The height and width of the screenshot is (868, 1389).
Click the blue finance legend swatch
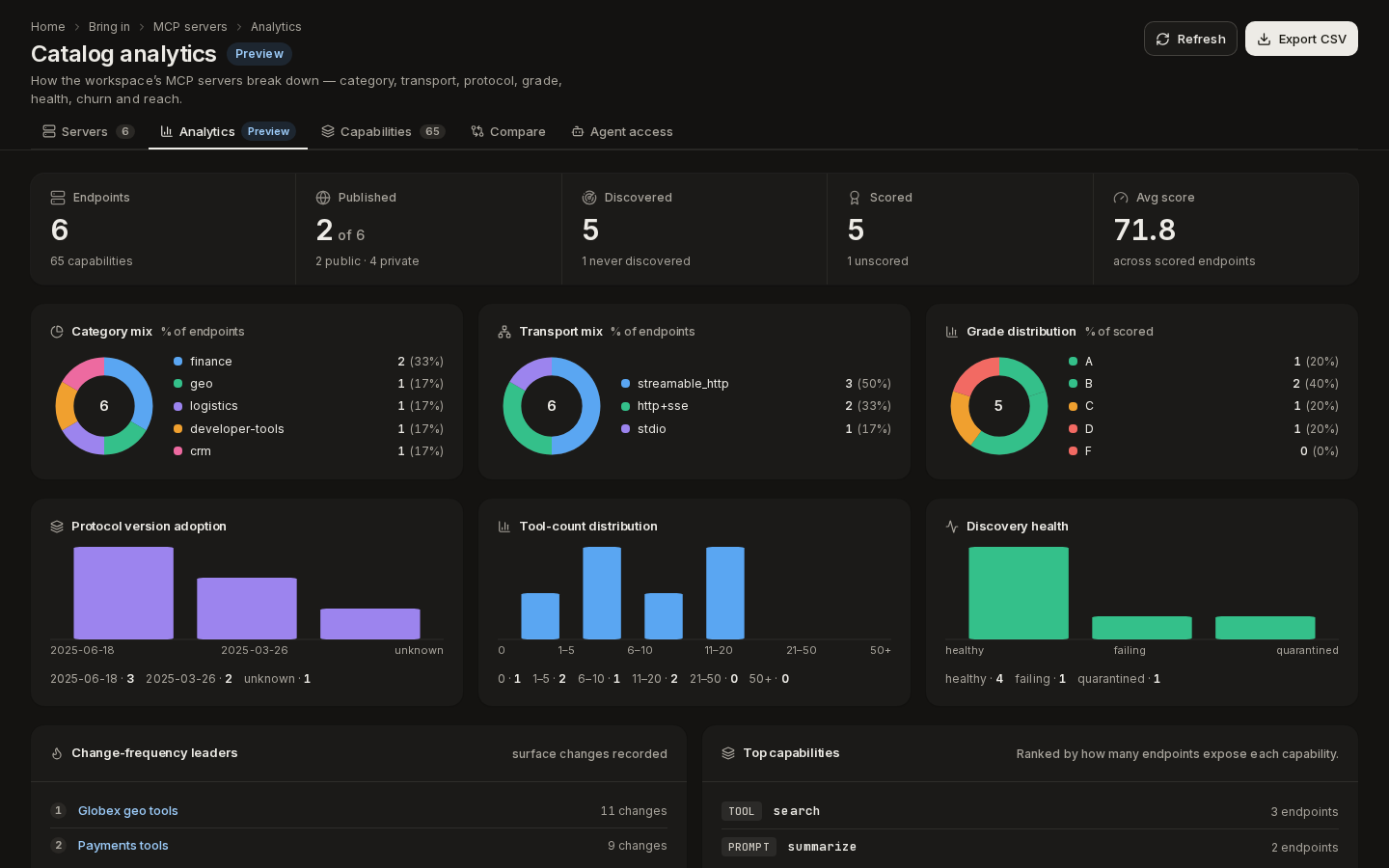point(178,362)
